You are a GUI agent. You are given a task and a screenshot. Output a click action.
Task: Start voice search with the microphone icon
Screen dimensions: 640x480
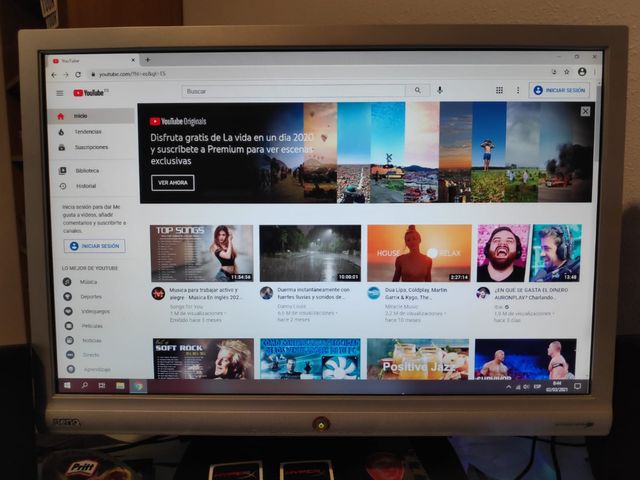[x=439, y=90]
